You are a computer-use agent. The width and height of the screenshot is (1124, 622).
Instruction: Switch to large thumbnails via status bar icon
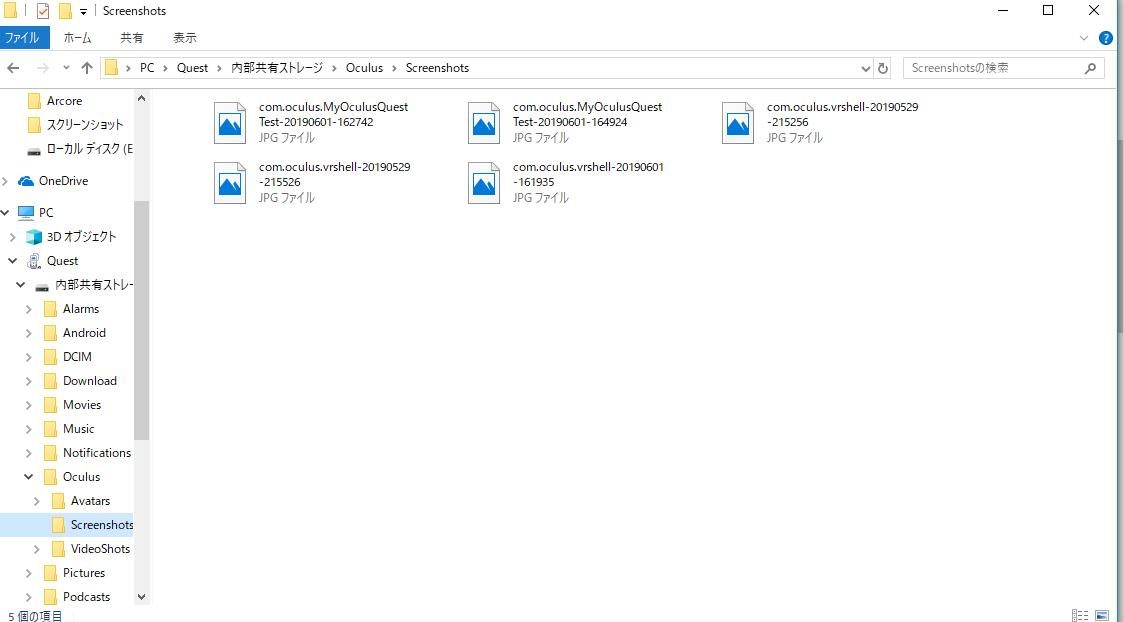(x=1101, y=615)
